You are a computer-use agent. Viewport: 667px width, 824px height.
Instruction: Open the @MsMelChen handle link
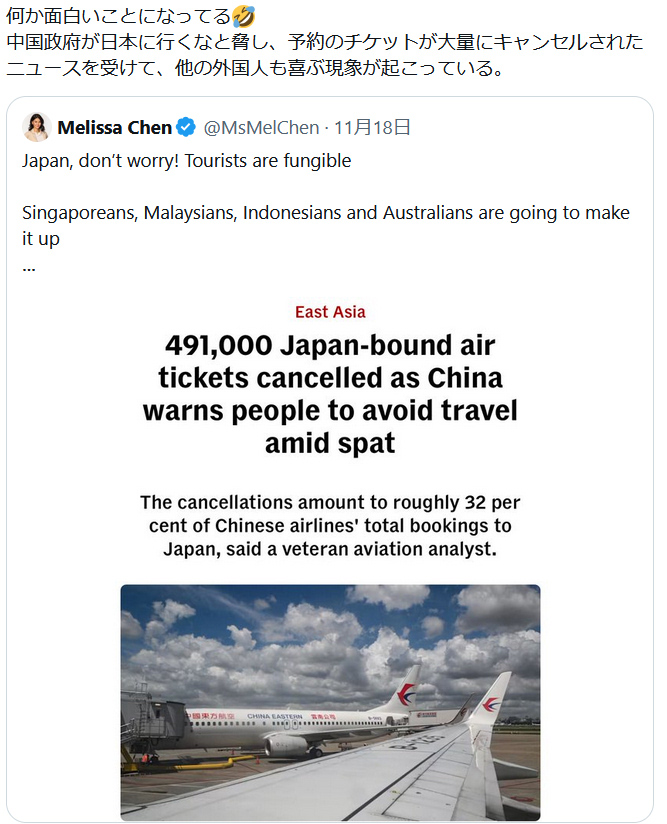(x=261, y=127)
